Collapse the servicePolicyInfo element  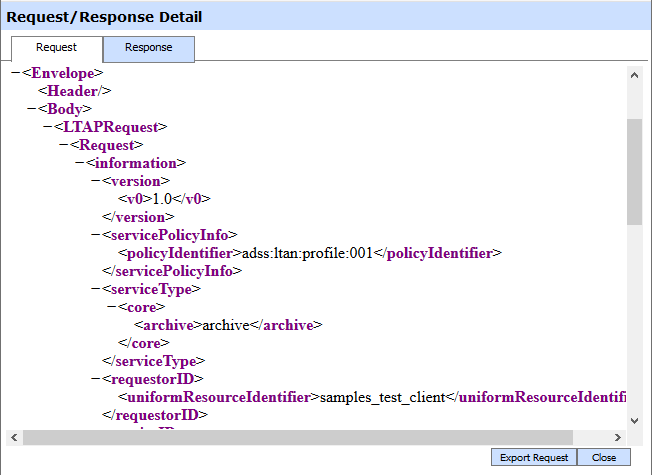tap(94, 235)
